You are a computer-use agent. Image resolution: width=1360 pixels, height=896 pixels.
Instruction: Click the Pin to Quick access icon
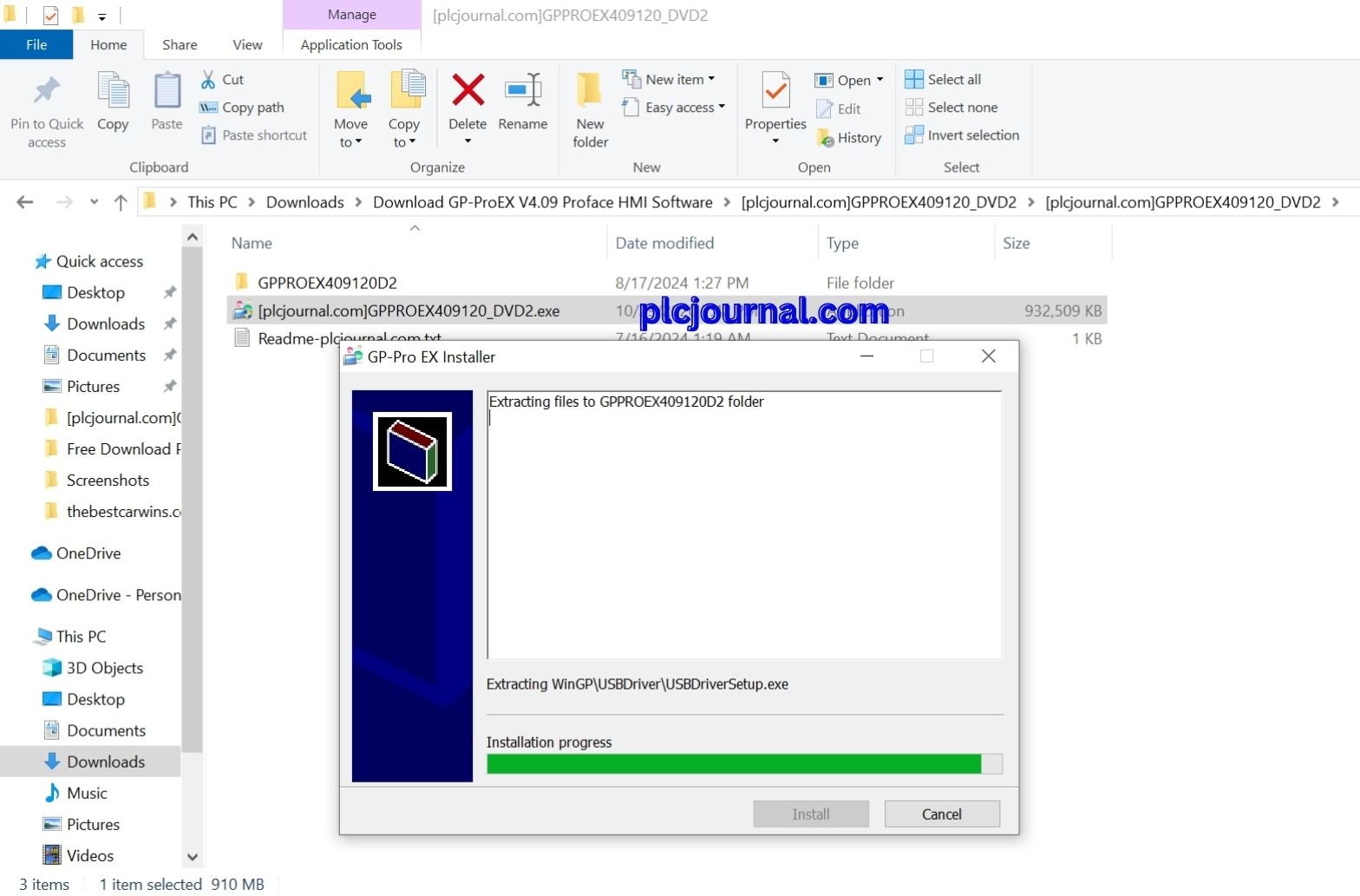pyautogui.click(x=47, y=90)
